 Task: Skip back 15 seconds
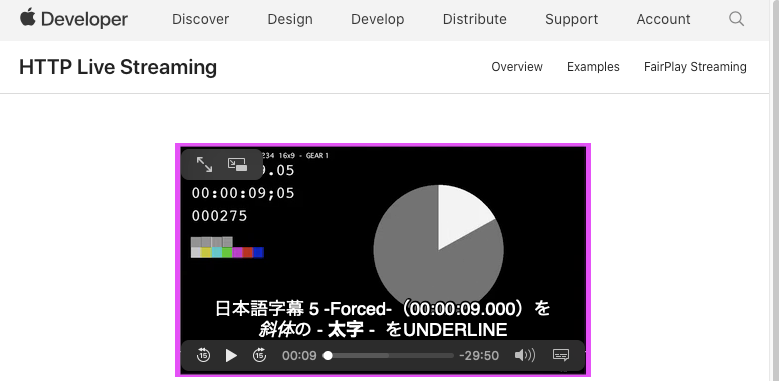click(x=203, y=355)
